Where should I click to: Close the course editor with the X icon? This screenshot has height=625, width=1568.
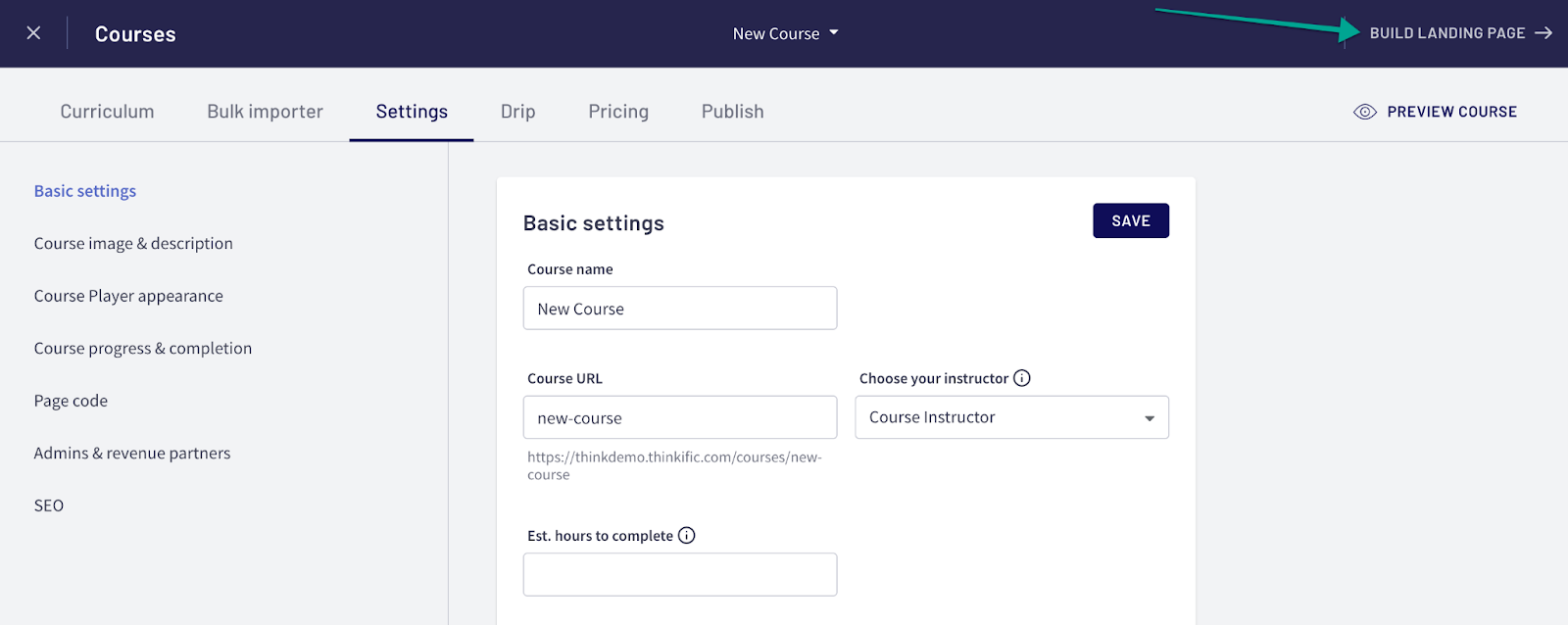(x=33, y=33)
